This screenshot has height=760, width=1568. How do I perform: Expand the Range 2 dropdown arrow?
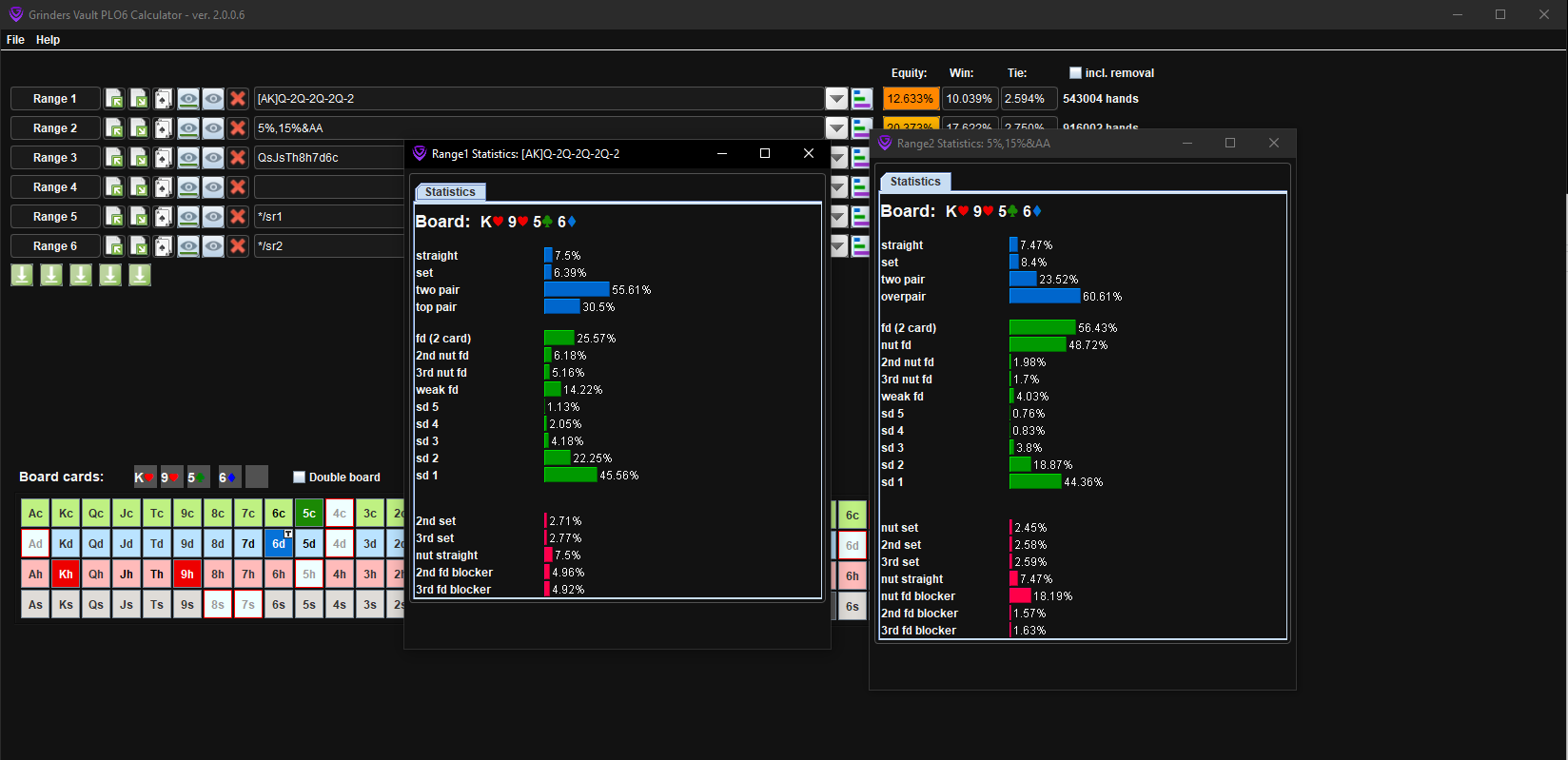click(836, 128)
